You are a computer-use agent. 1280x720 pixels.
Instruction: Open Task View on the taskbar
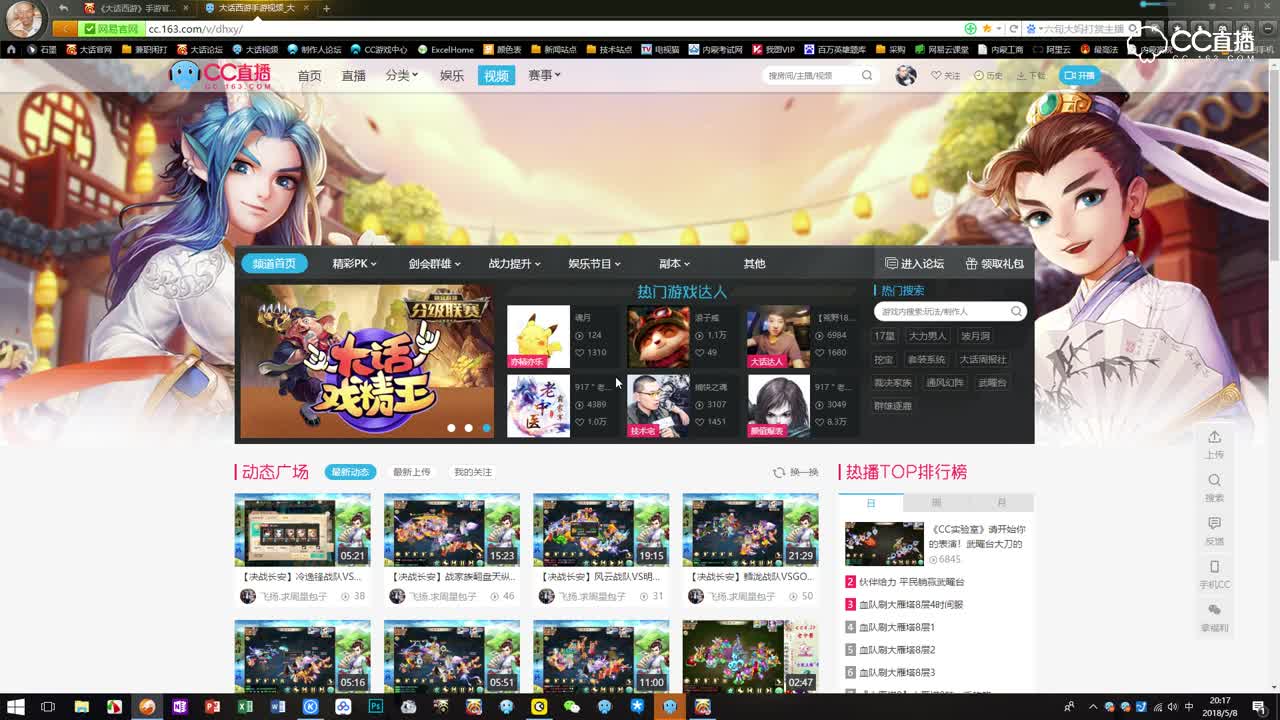pos(48,707)
